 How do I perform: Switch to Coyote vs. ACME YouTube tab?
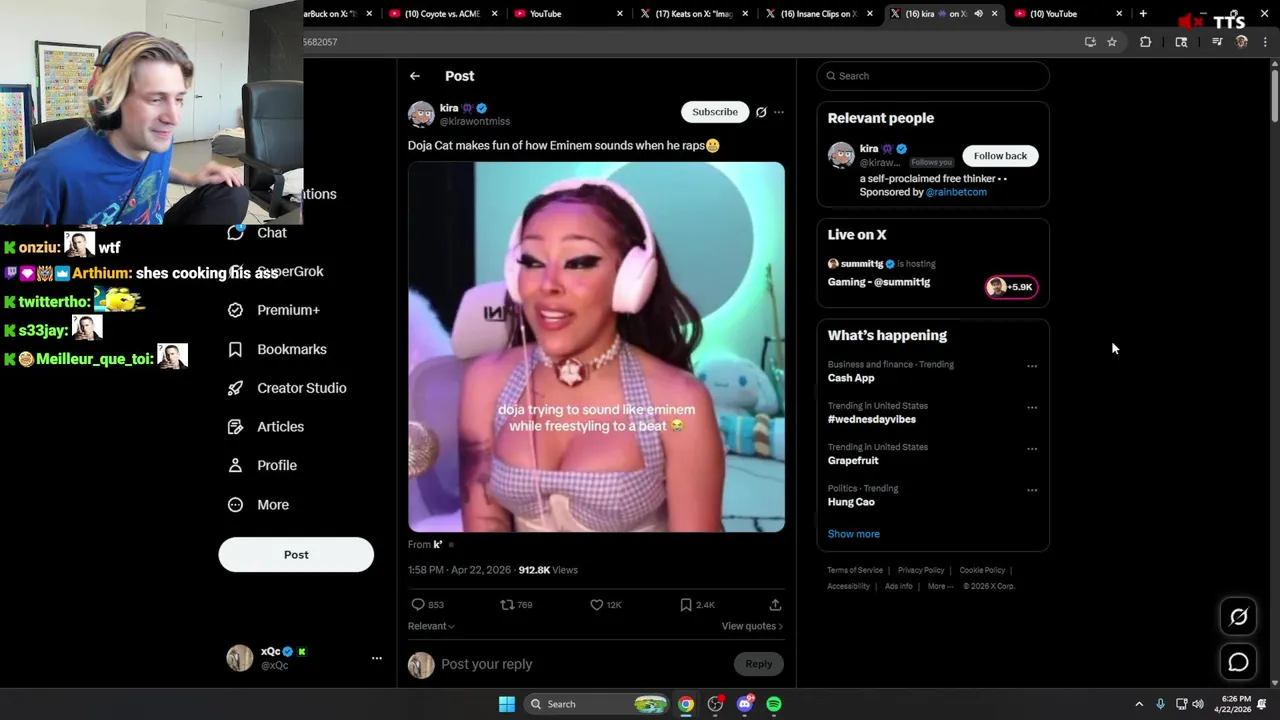pos(441,14)
